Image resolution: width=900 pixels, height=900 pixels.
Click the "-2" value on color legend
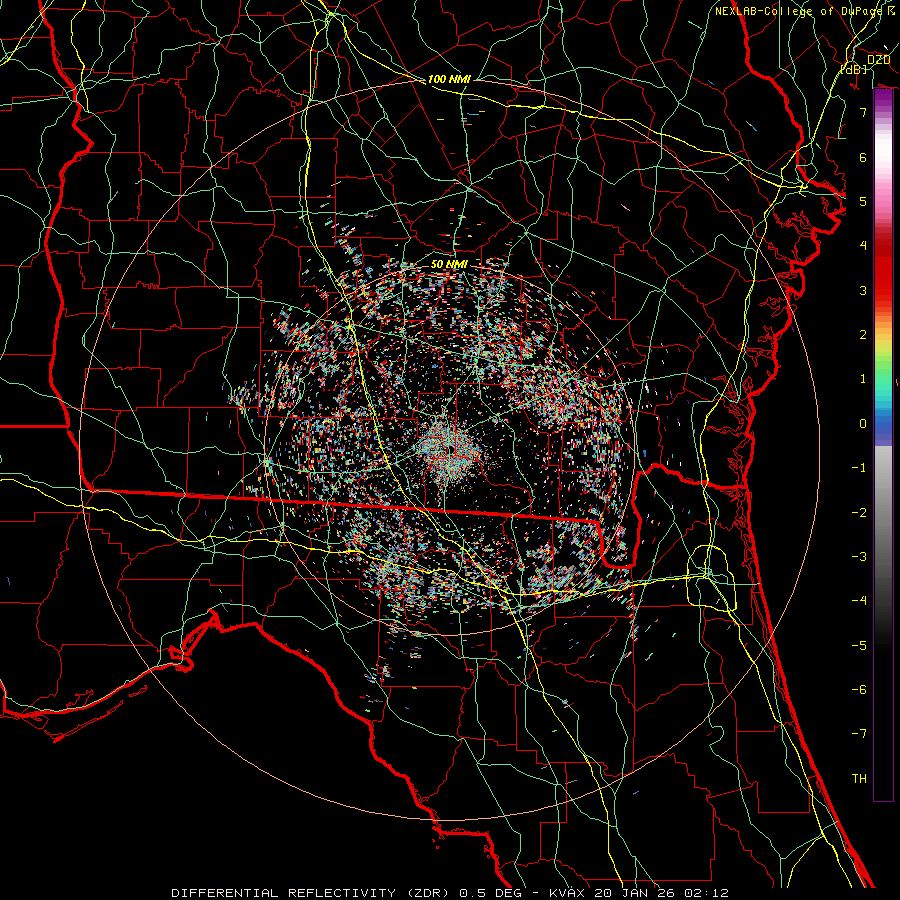(x=859, y=513)
